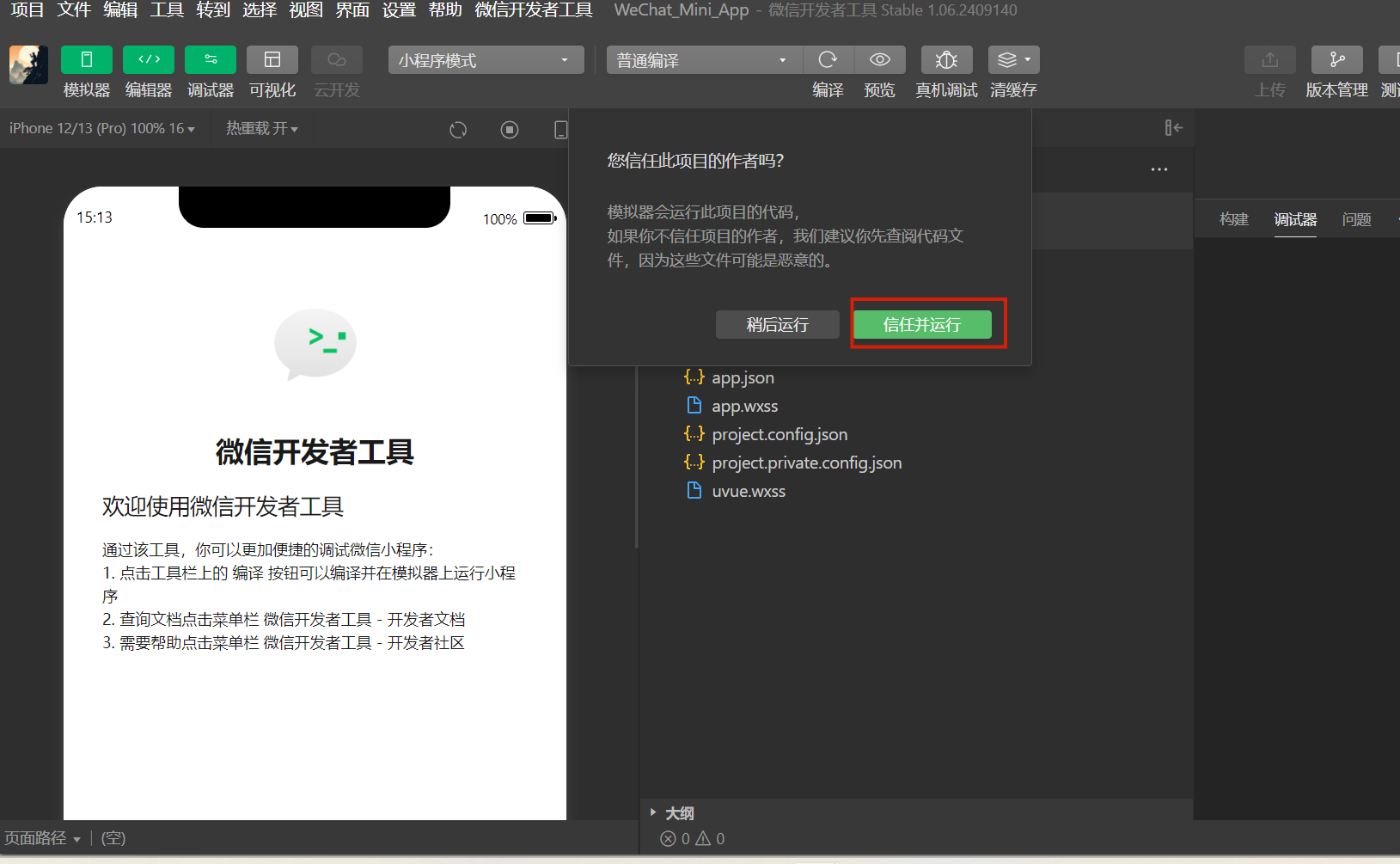Viewport: 1400px width, 864px height.
Task: Open the 界面 menu
Action: 352,10
